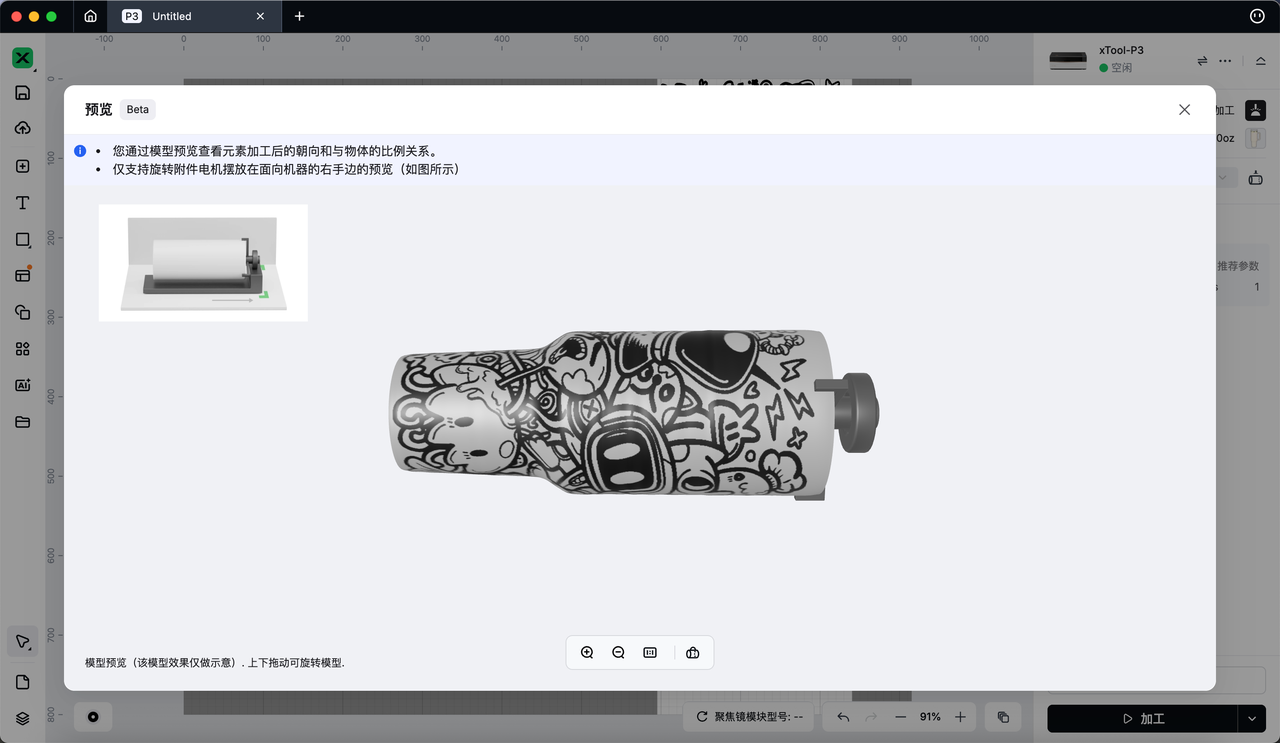Go to the home screen icon
Viewport: 1280px width, 743px height.
point(91,16)
